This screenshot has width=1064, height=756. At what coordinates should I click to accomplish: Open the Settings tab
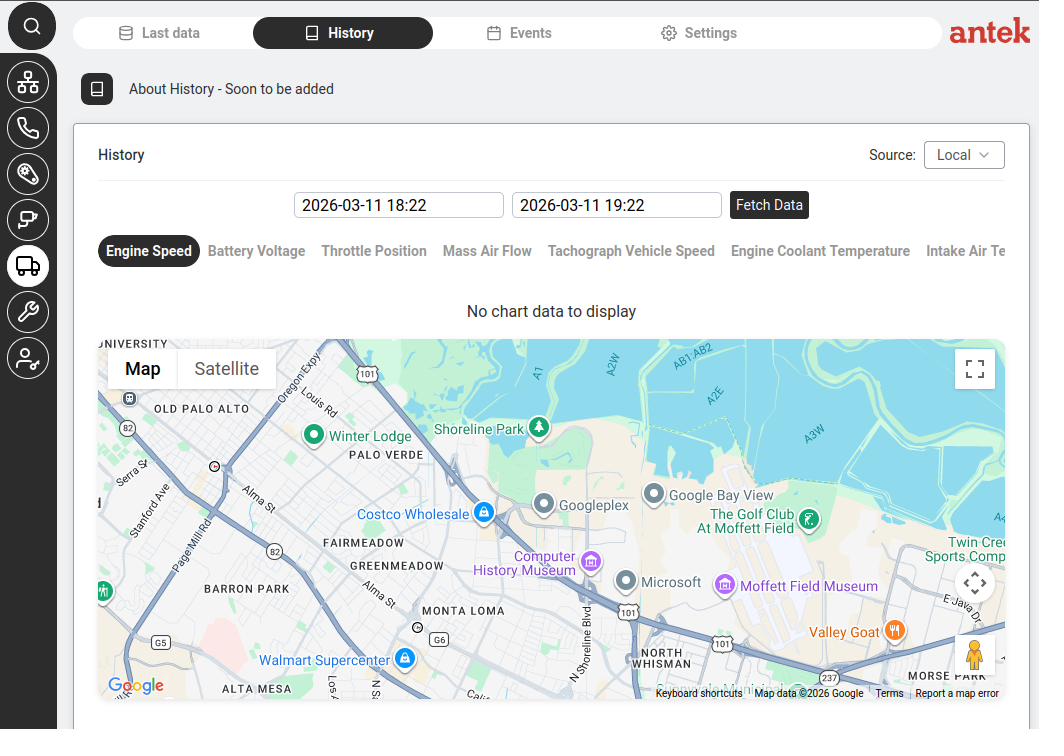point(699,33)
